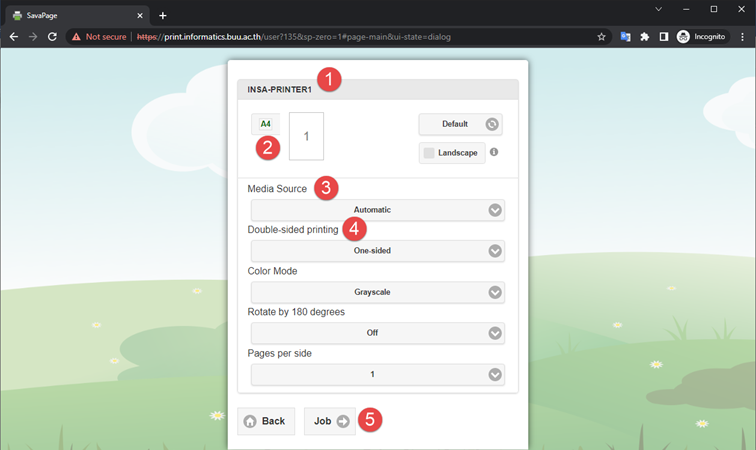756x450 pixels.
Task: Open the Pages per side dropdown
Action: click(377, 374)
